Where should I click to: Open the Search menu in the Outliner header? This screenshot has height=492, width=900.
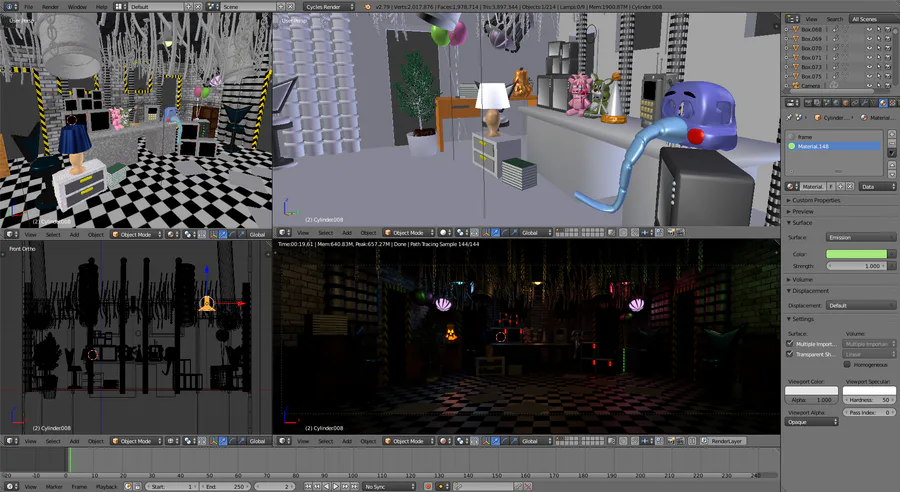pos(835,19)
